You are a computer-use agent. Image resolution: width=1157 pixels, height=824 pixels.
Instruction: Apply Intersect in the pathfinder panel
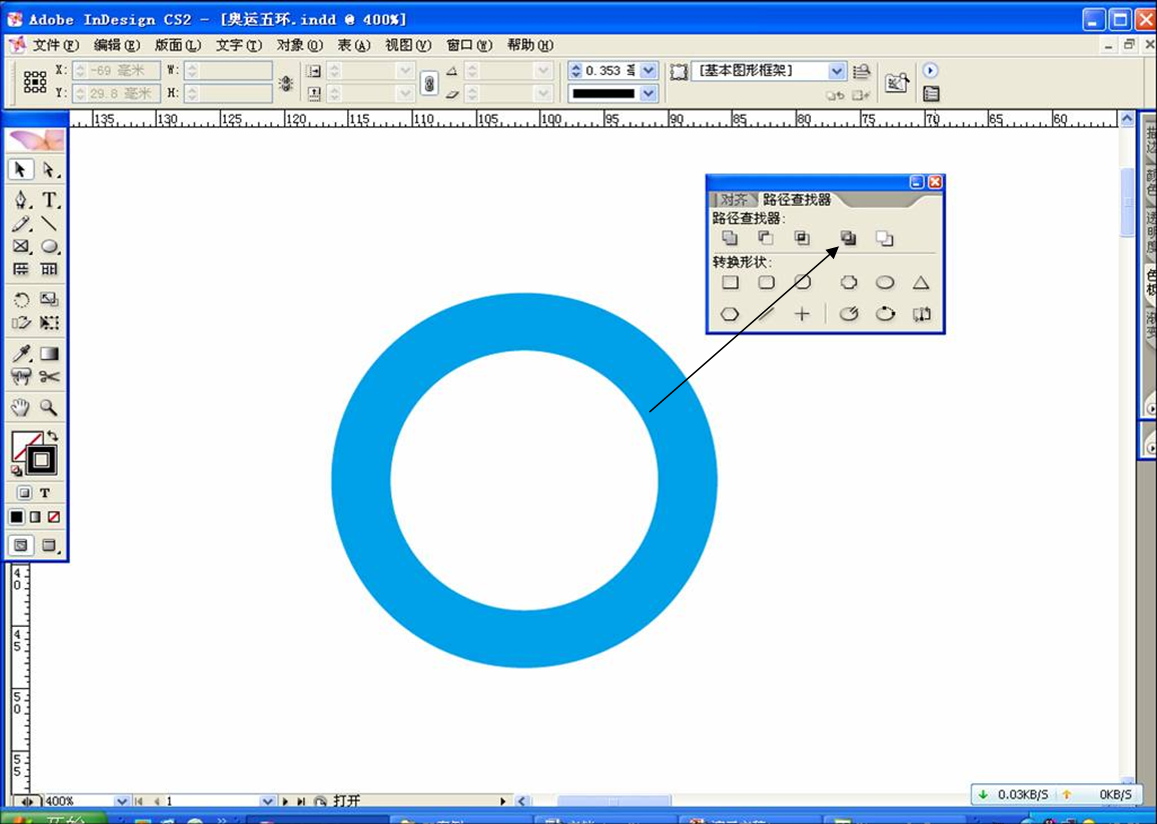(x=802, y=238)
